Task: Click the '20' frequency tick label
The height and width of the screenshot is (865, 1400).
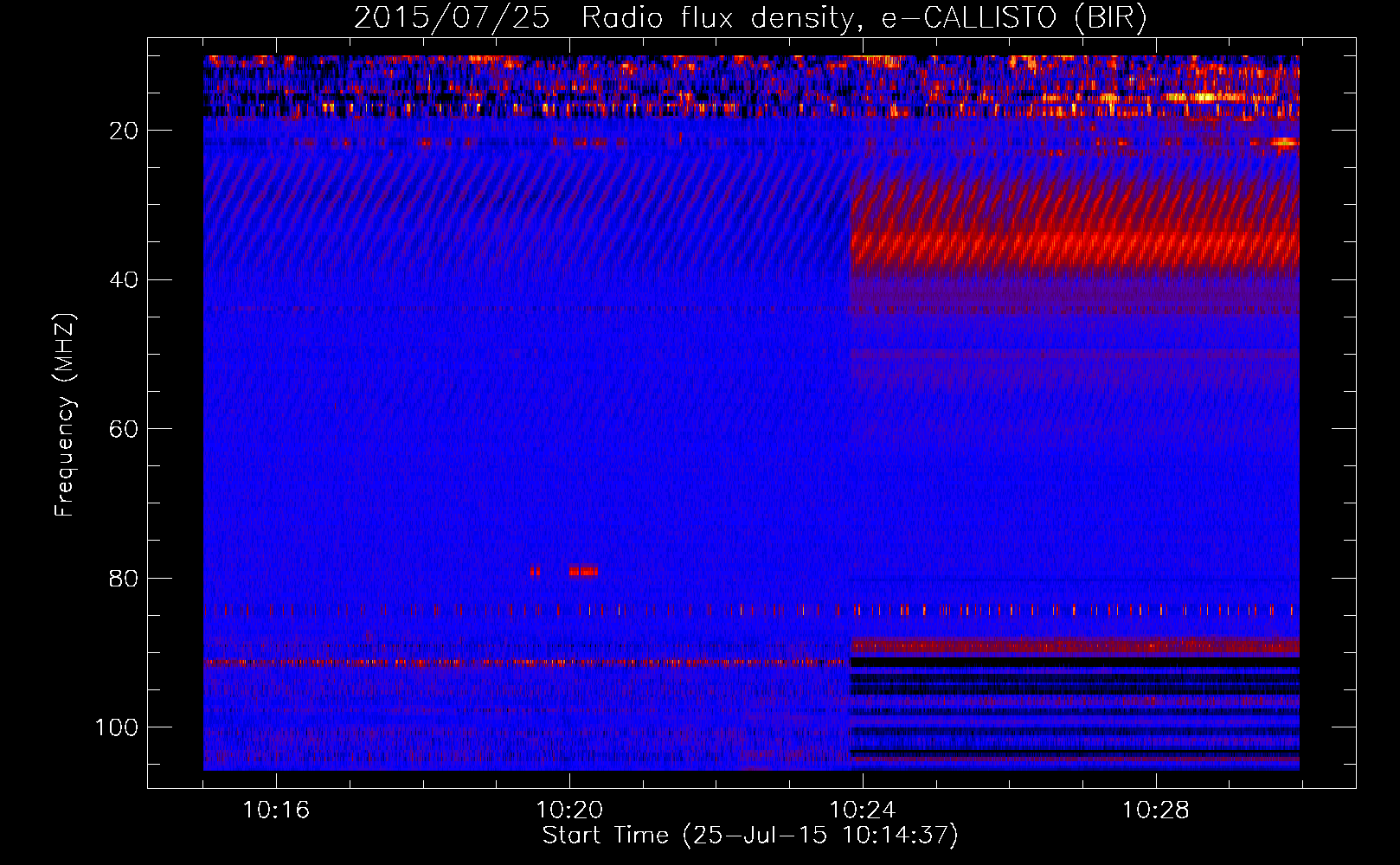Action: [125, 131]
